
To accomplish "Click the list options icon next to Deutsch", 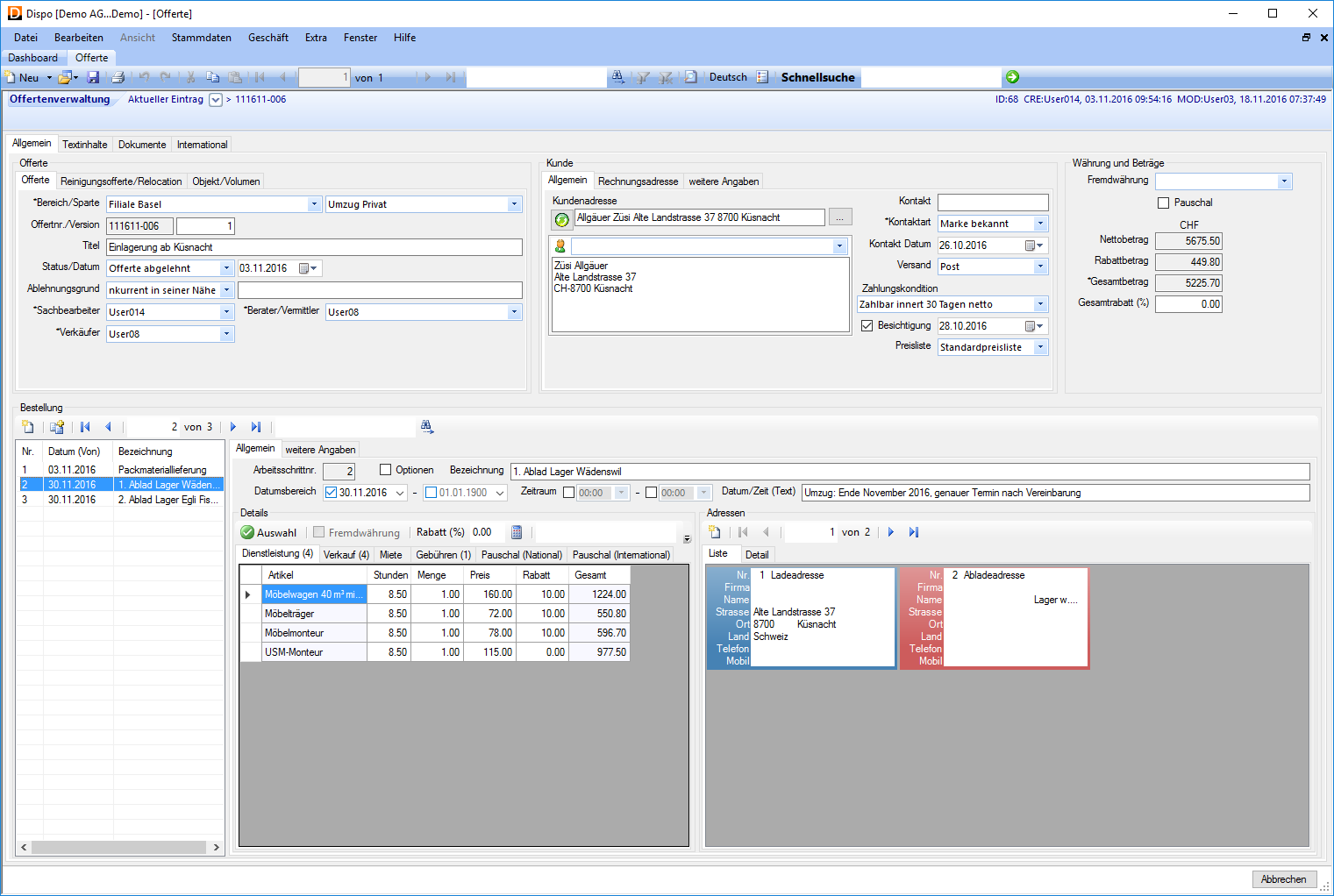I will pyautogui.click(x=762, y=77).
